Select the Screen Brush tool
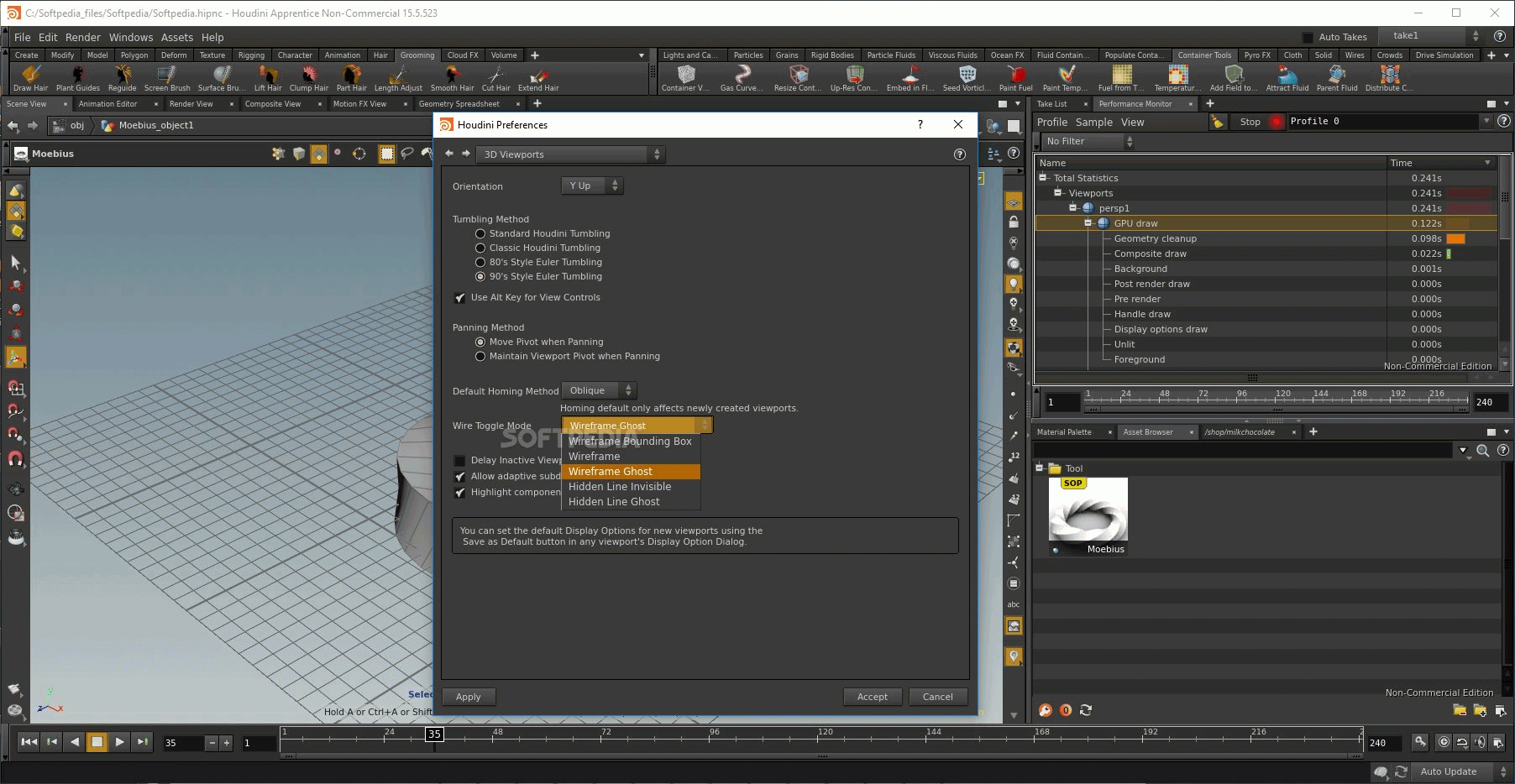Viewport: 1515px width, 784px height. tap(167, 78)
